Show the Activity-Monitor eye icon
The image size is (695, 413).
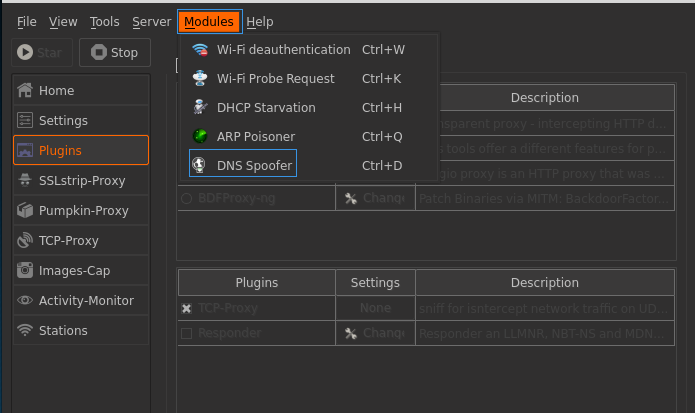[25, 301]
